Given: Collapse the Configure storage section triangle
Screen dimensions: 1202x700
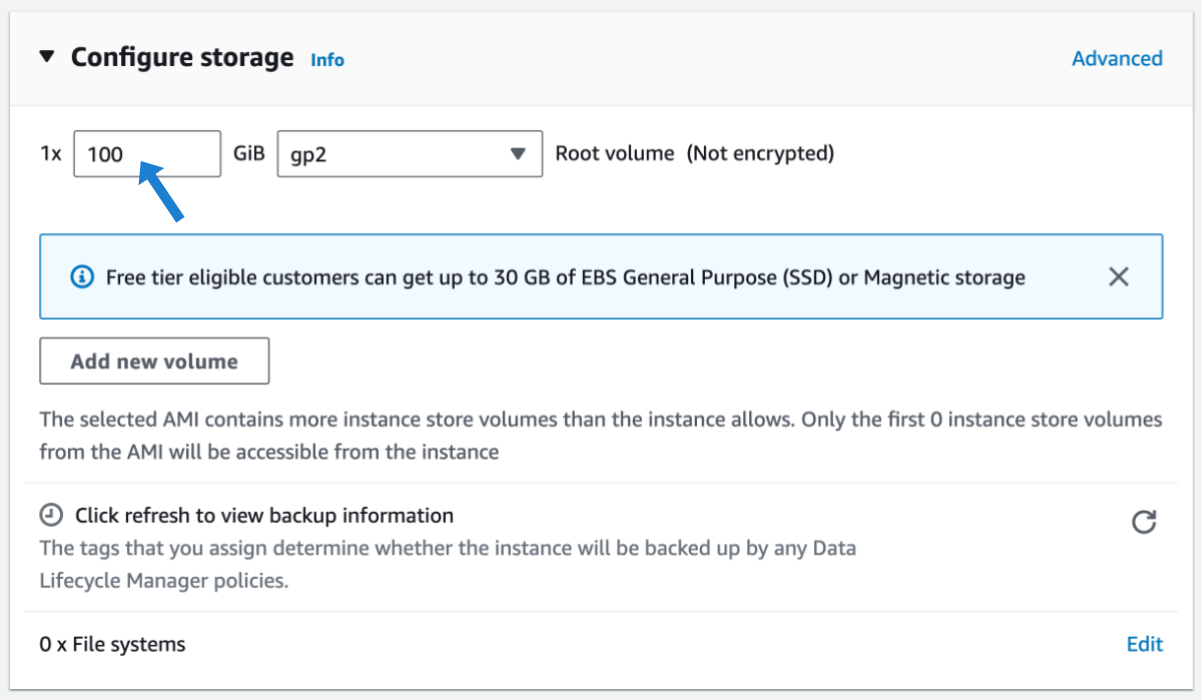Looking at the screenshot, I should click(x=47, y=57).
